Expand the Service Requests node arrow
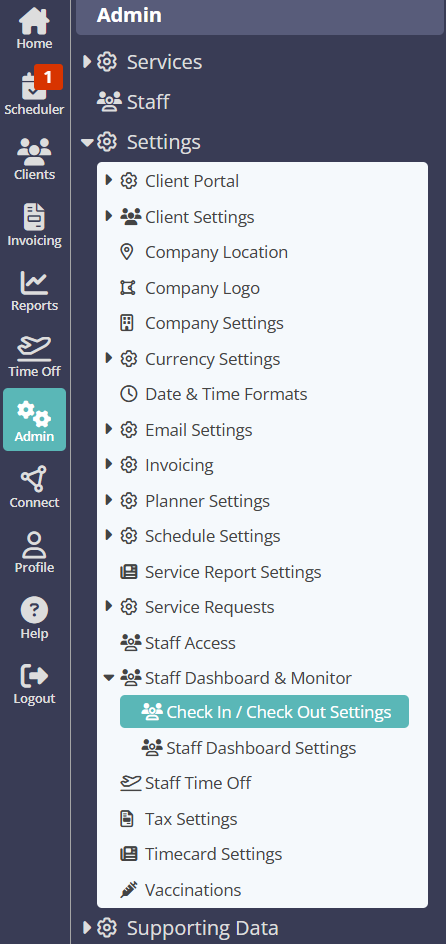Viewport: 446px width, 944px height. (109, 606)
